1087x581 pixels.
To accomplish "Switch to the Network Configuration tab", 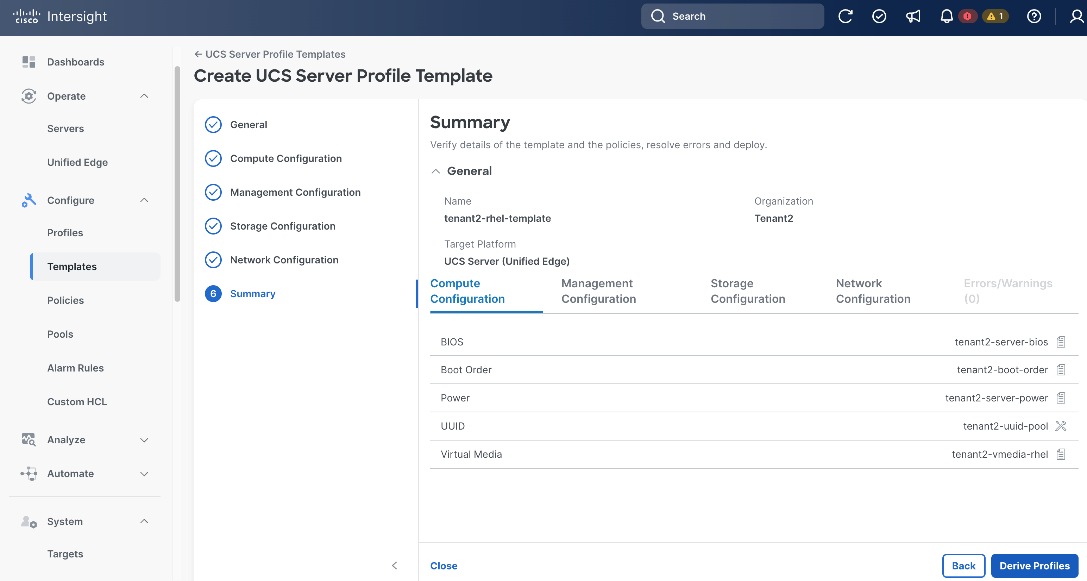I will [873, 291].
